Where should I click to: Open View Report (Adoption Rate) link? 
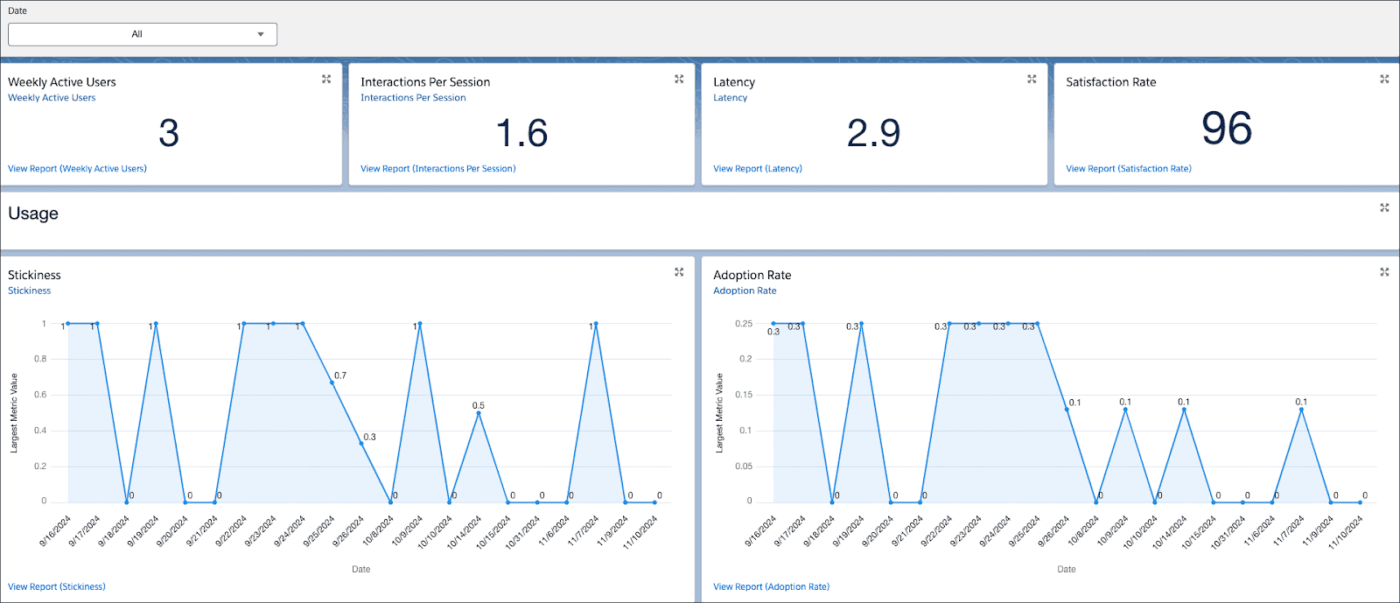point(771,586)
